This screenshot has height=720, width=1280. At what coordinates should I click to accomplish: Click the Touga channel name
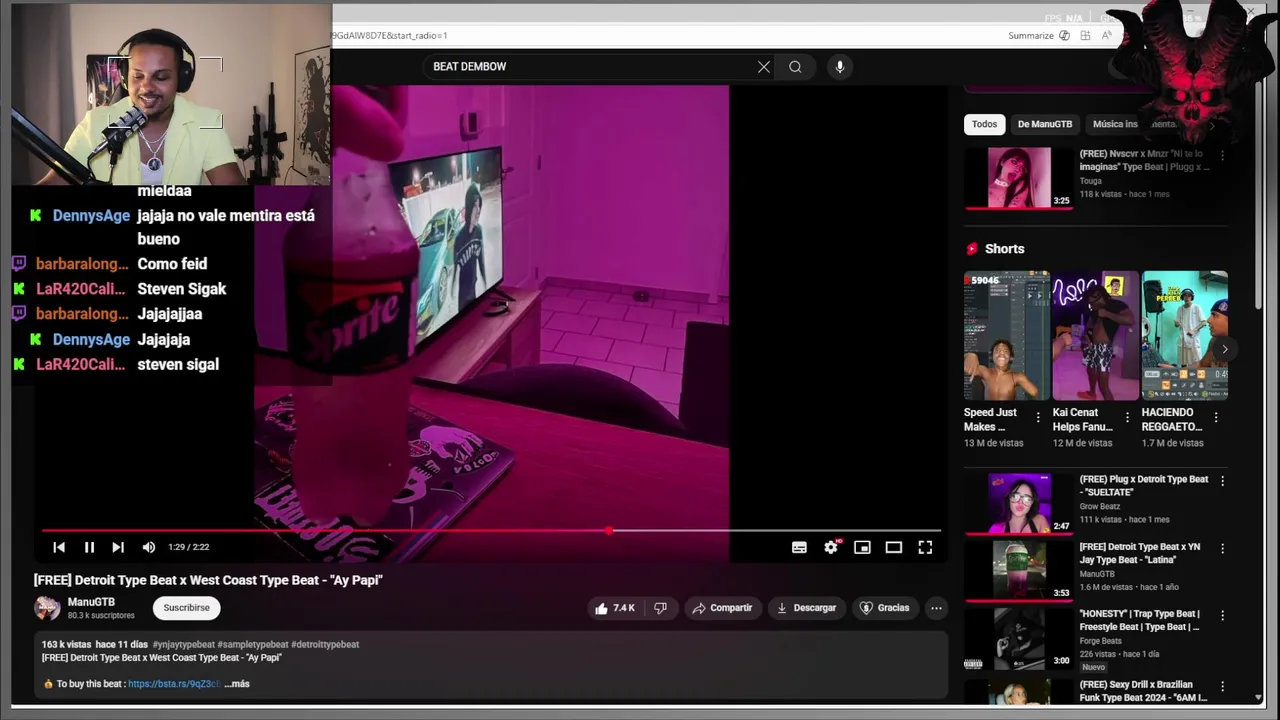click(x=1091, y=181)
